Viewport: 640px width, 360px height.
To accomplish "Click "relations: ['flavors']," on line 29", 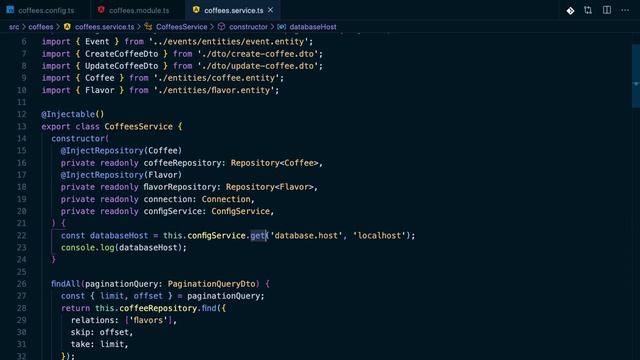I will 124,320.
